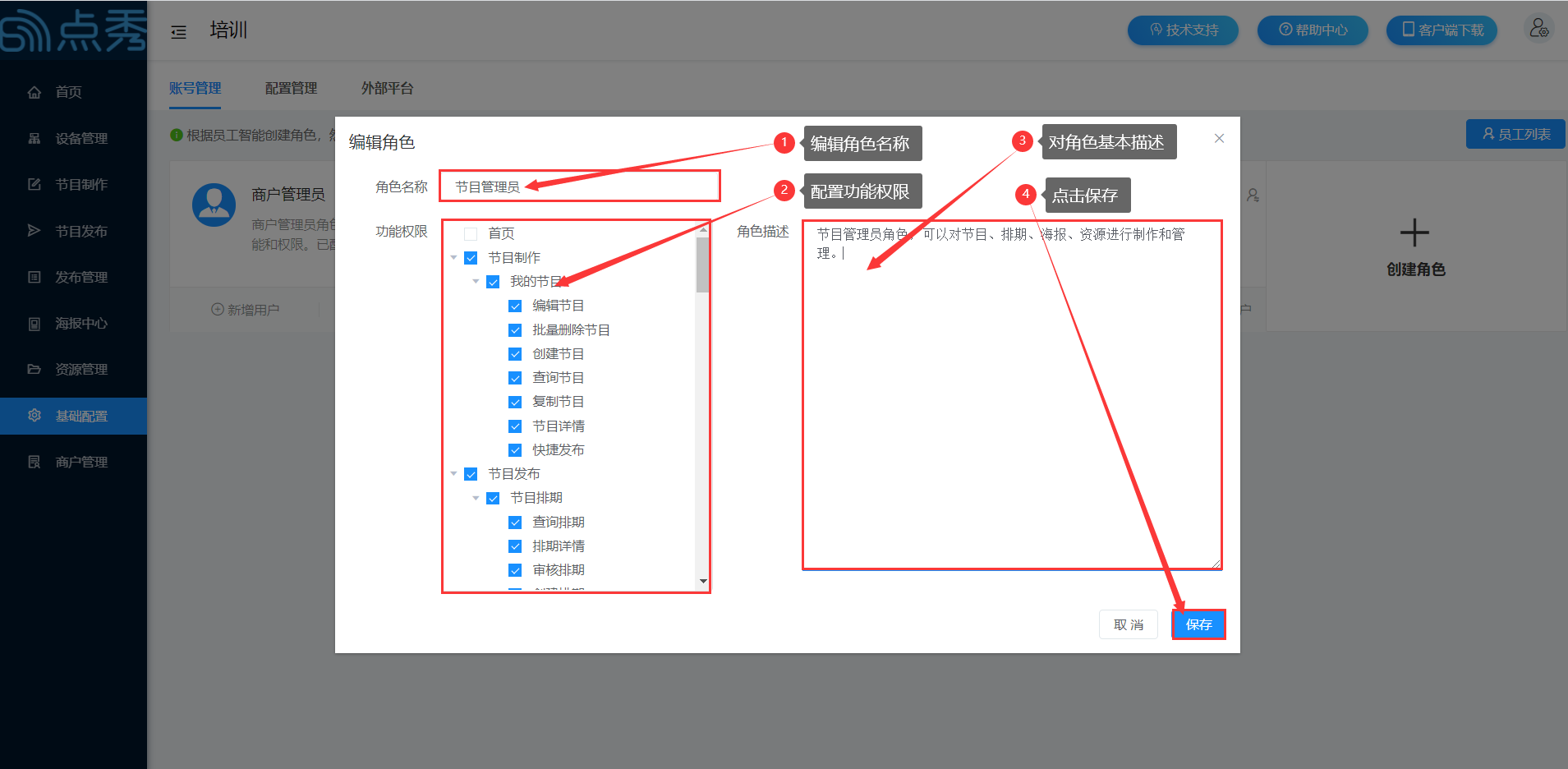The width and height of the screenshot is (1568, 769).
Task: Focus the 角色名称 input field
Action: (x=580, y=186)
